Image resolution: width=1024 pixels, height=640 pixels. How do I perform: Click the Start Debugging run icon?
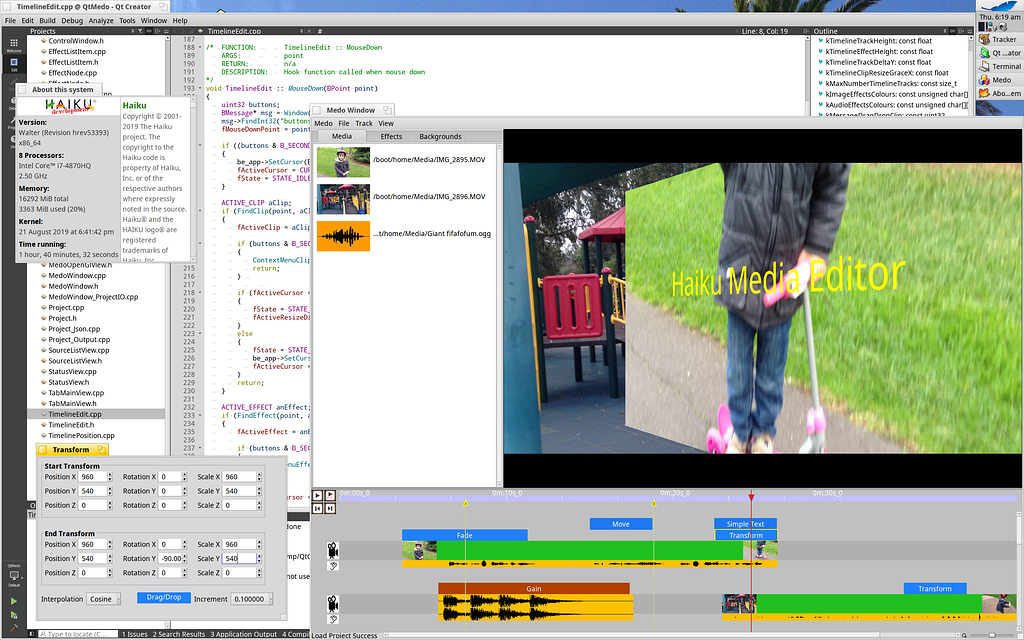click(x=14, y=615)
